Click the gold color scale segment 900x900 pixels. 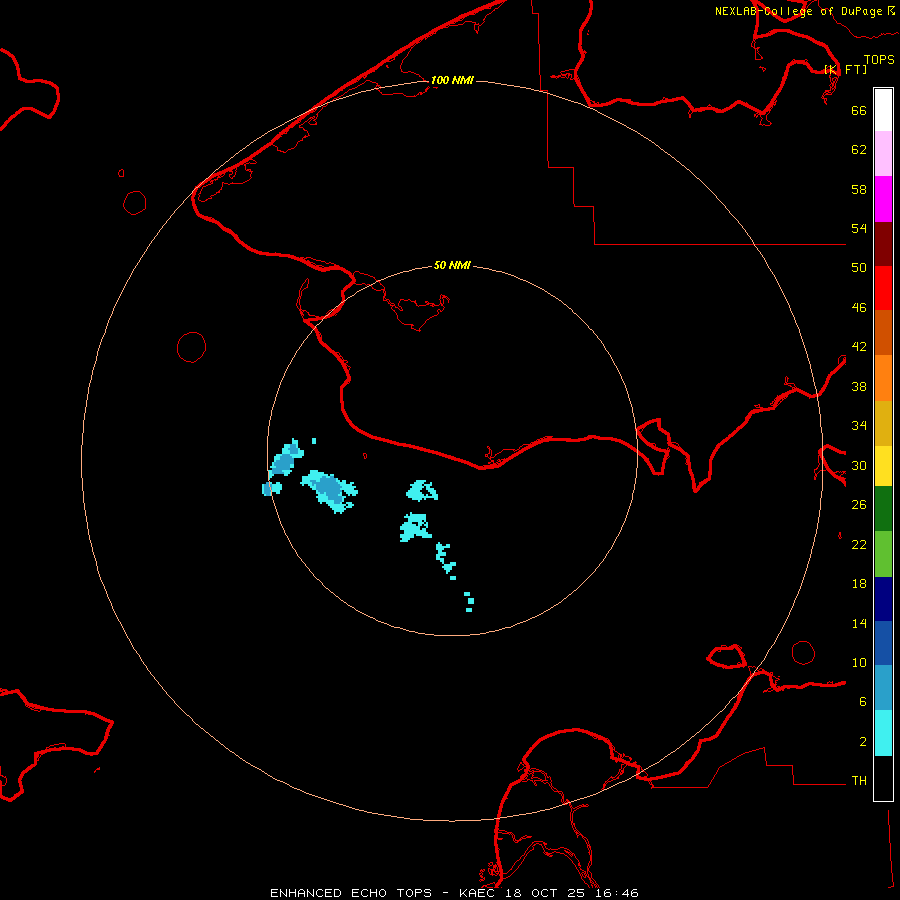(883, 423)
